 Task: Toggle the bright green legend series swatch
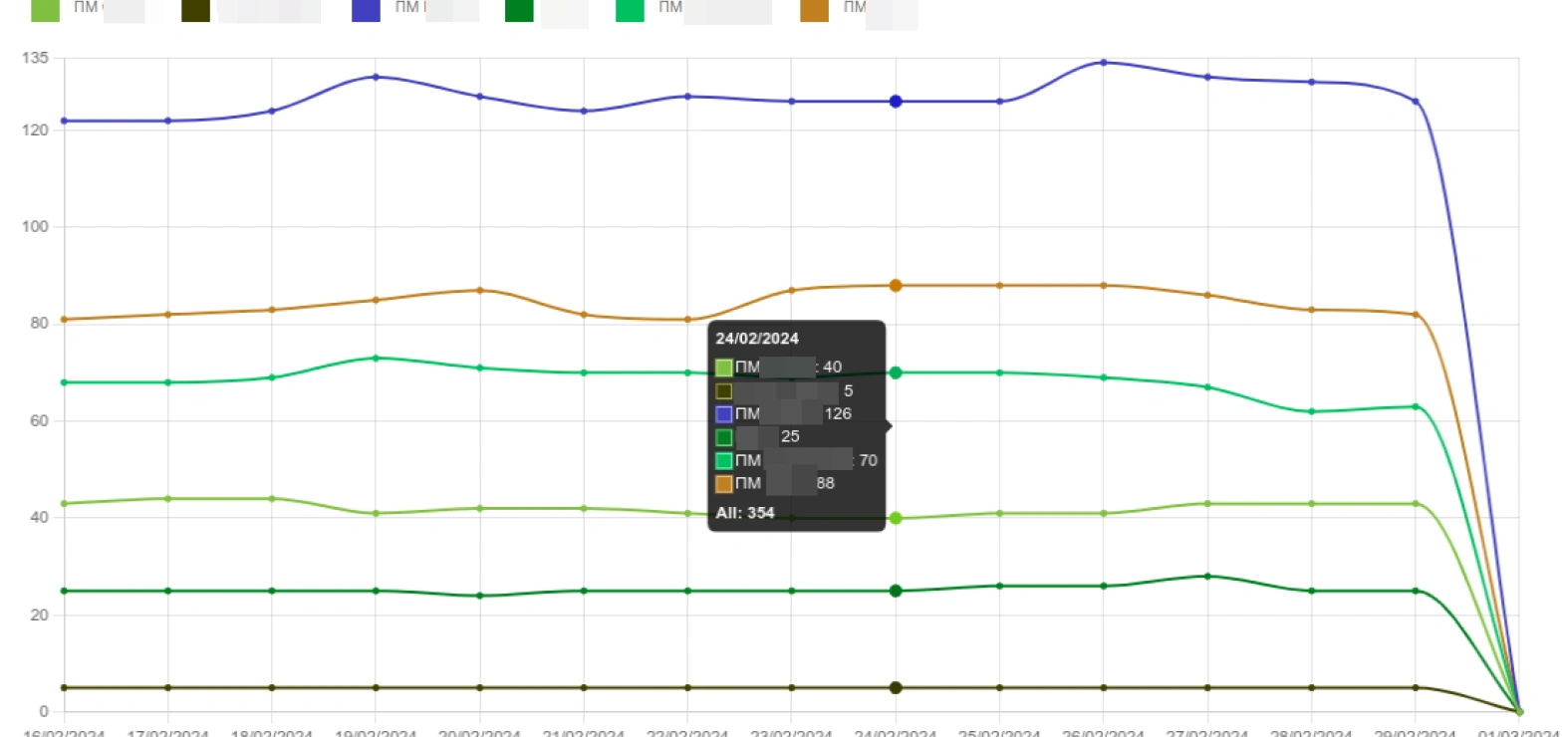pos(630,10)
